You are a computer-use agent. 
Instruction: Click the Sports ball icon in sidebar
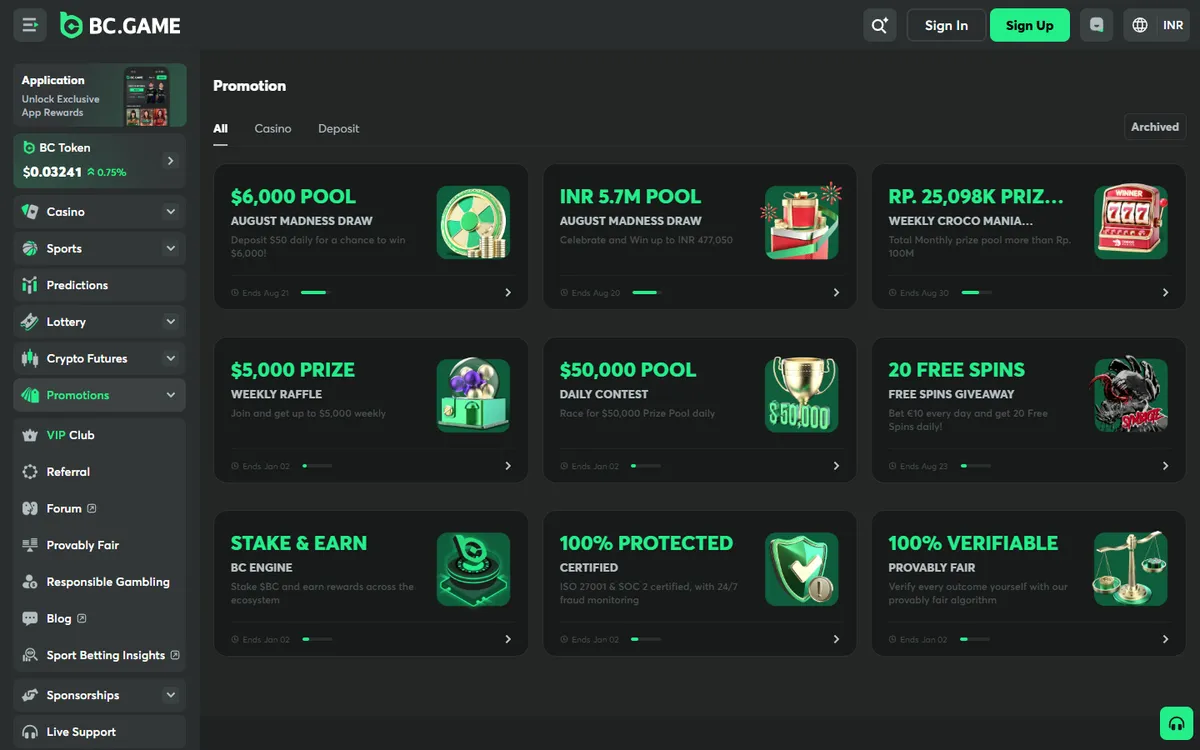[x=29, y=248]
